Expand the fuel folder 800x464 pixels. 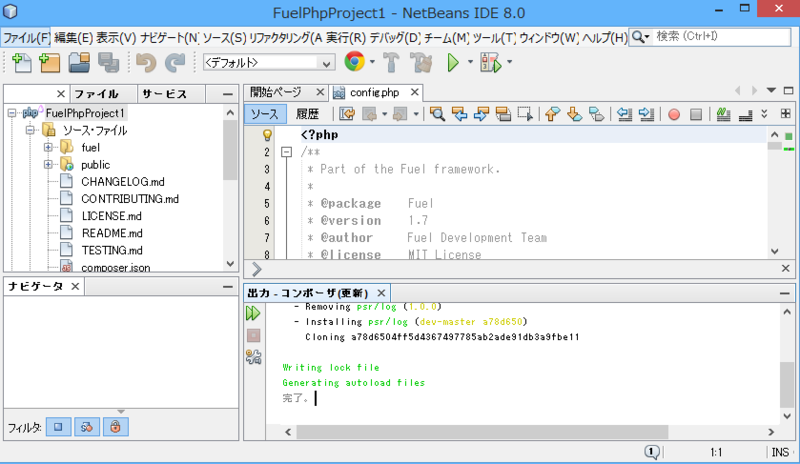(x=48, y=148)
